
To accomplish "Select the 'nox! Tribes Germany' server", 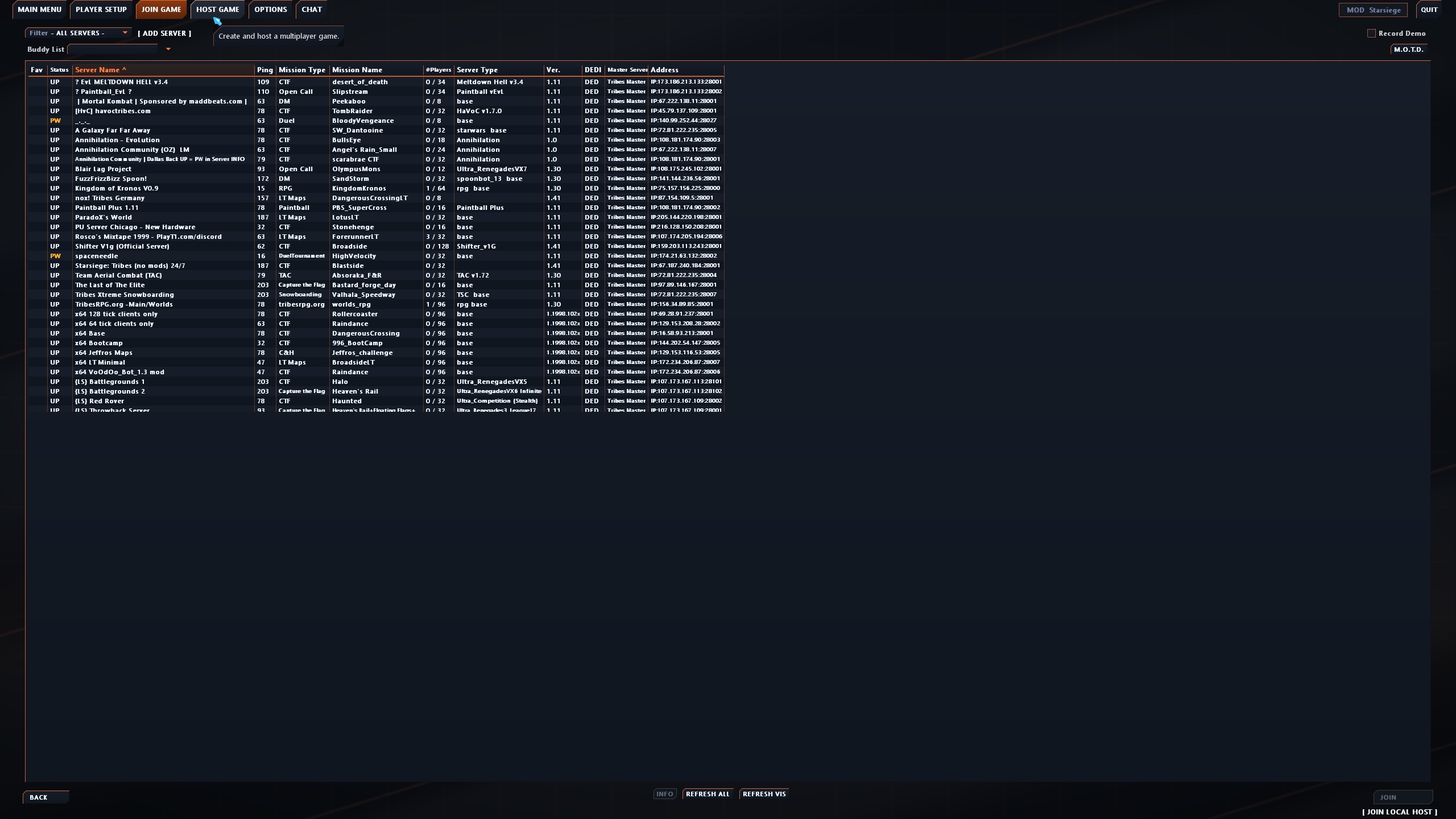I will (x=376, y=198).
